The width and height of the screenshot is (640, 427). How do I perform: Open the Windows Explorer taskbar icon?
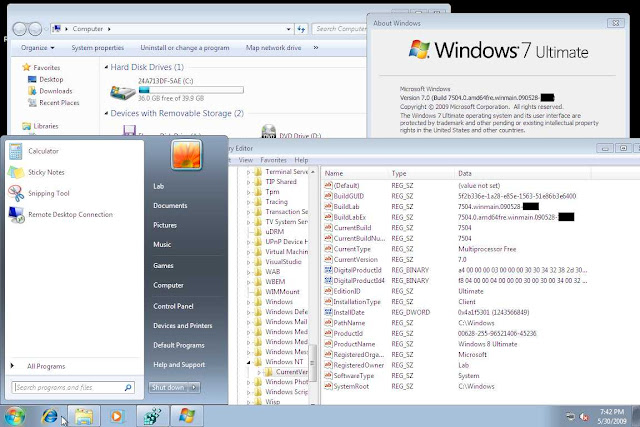coord(84,414)
